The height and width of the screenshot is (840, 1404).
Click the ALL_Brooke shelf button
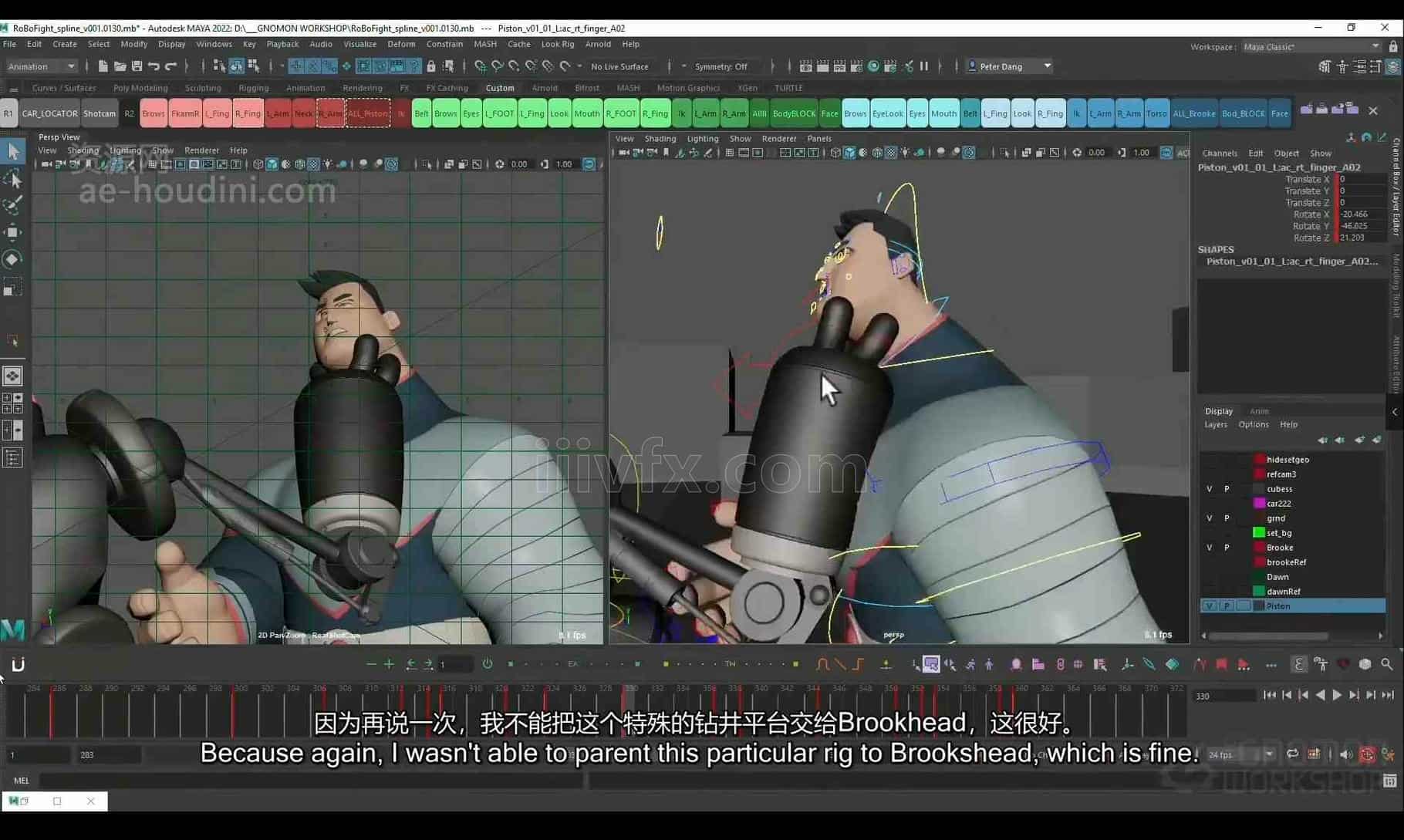[1194, 113]
